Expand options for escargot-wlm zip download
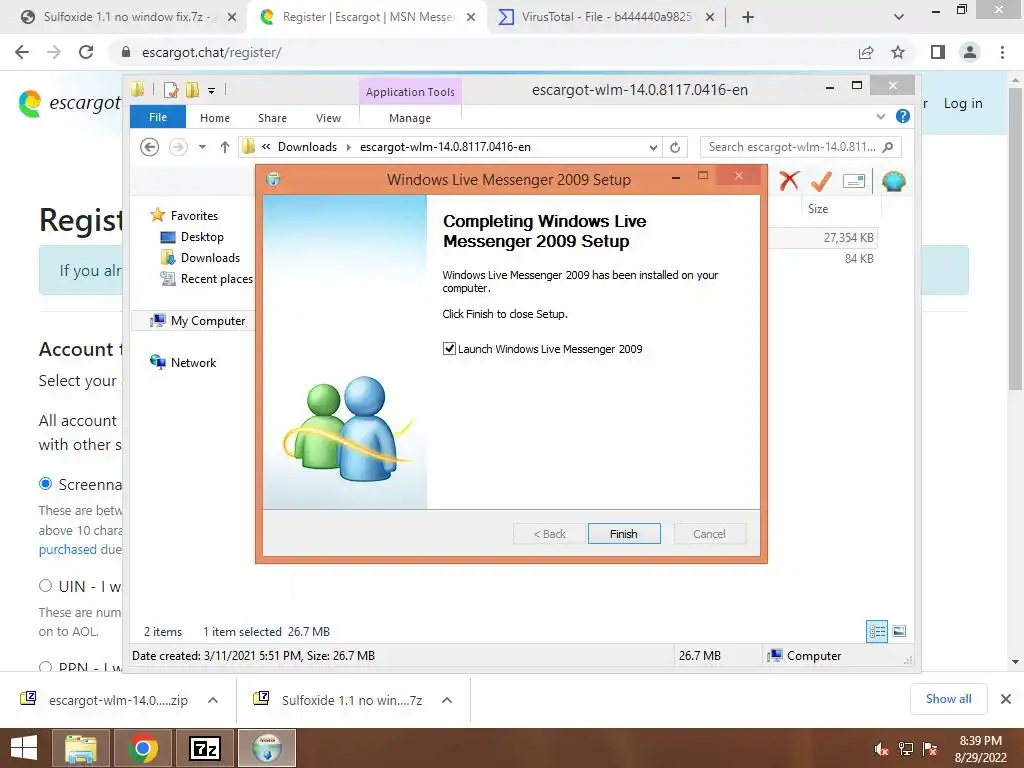Viewport: 1024px width, 768px height. (212, 700)
